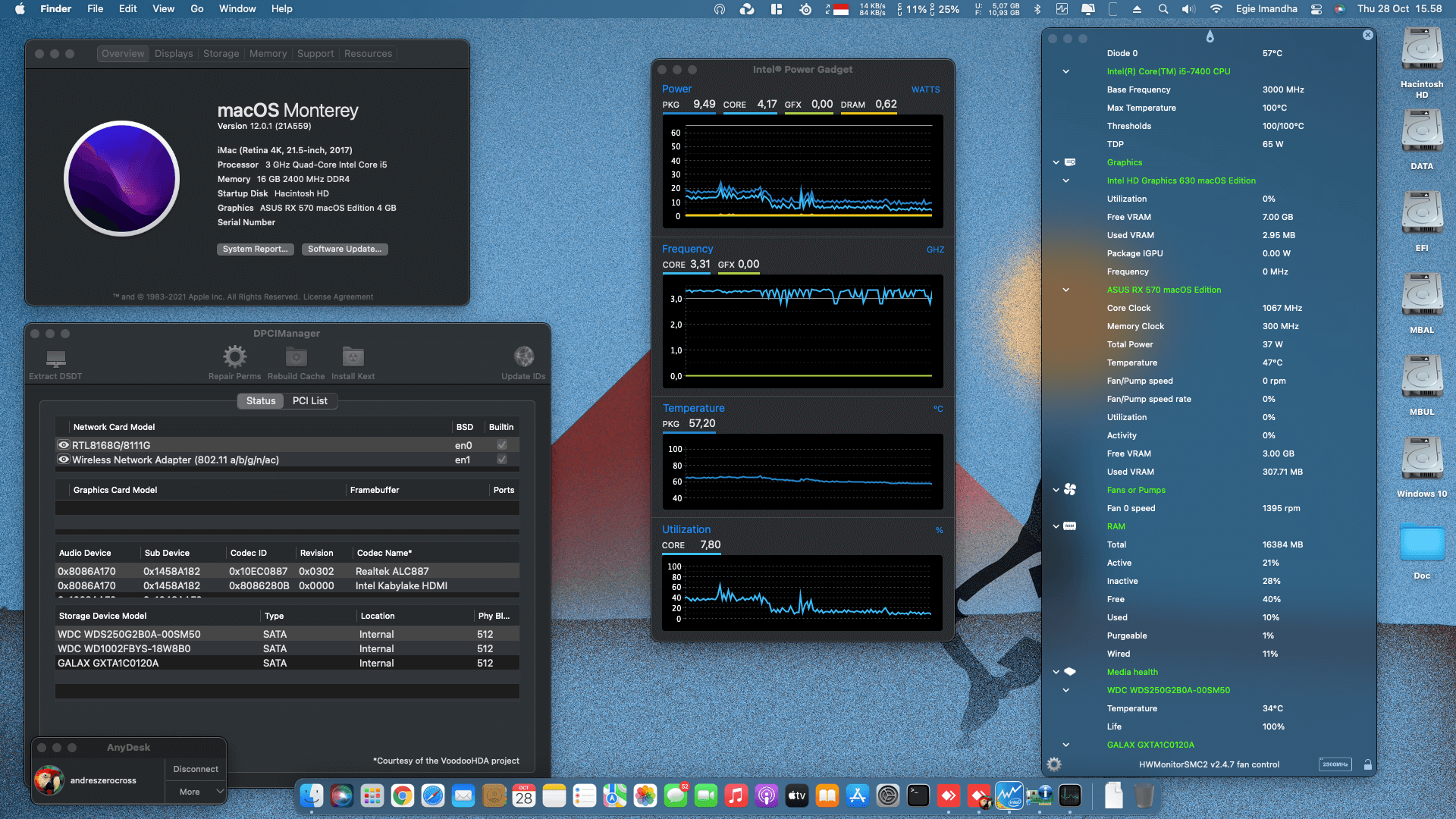Image resolution: width=1456 pixels, height=819 pixels.
Task: Open the License Agreement link
Action: coord(338,297)
